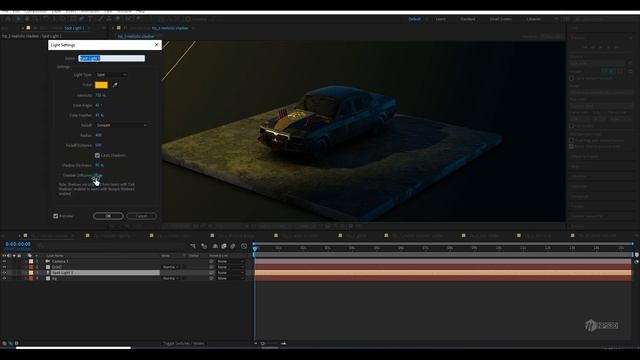Screen dimensions: 640x360
Task: Close the Light Settings dialog
Action: [157, 45]
